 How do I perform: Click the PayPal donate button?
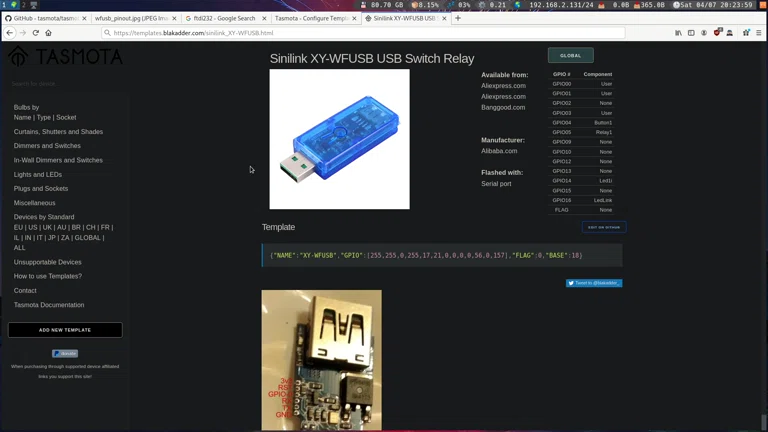[x=65, y=353]
